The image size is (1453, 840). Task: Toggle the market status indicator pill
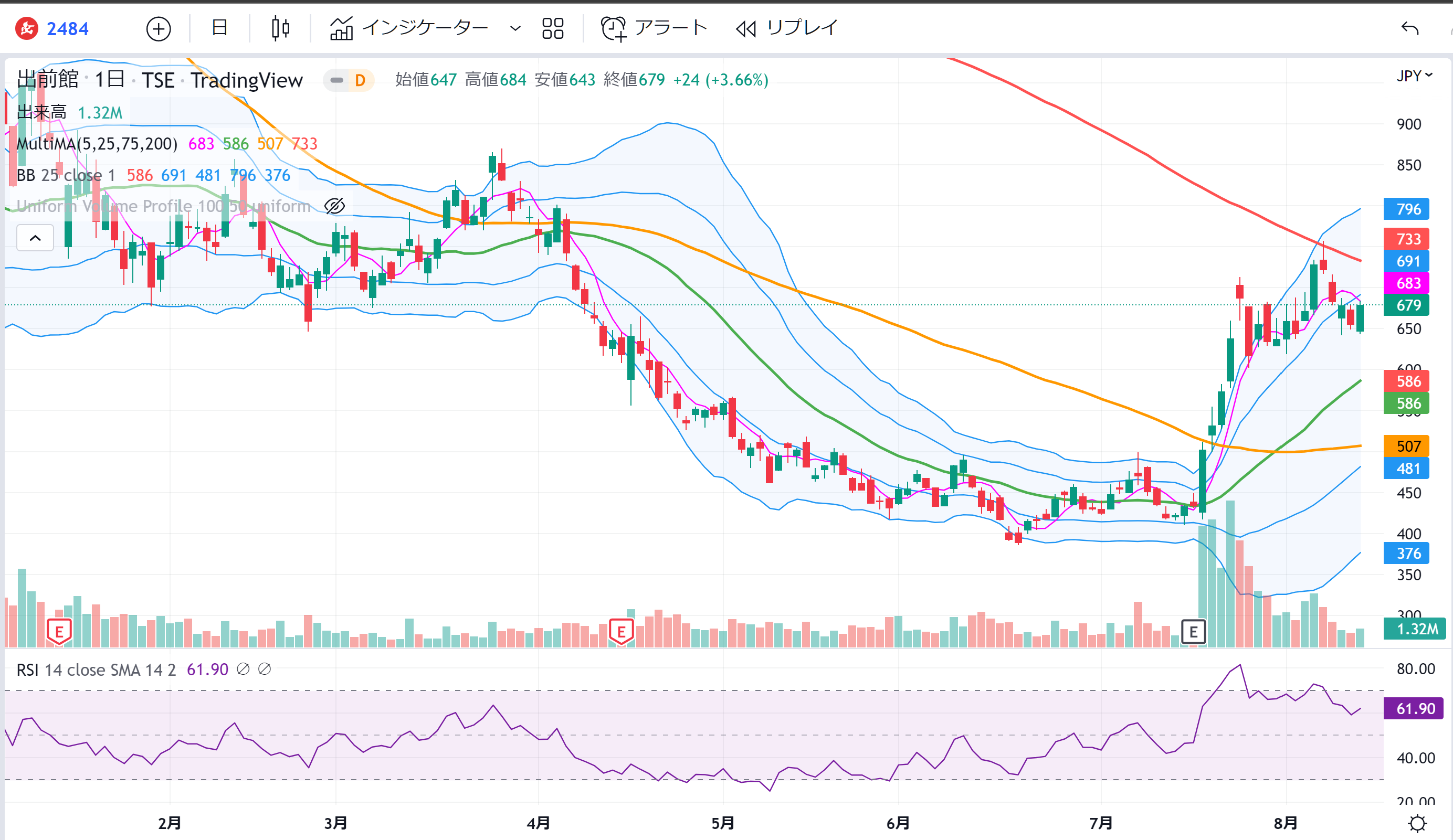(336, 80)
